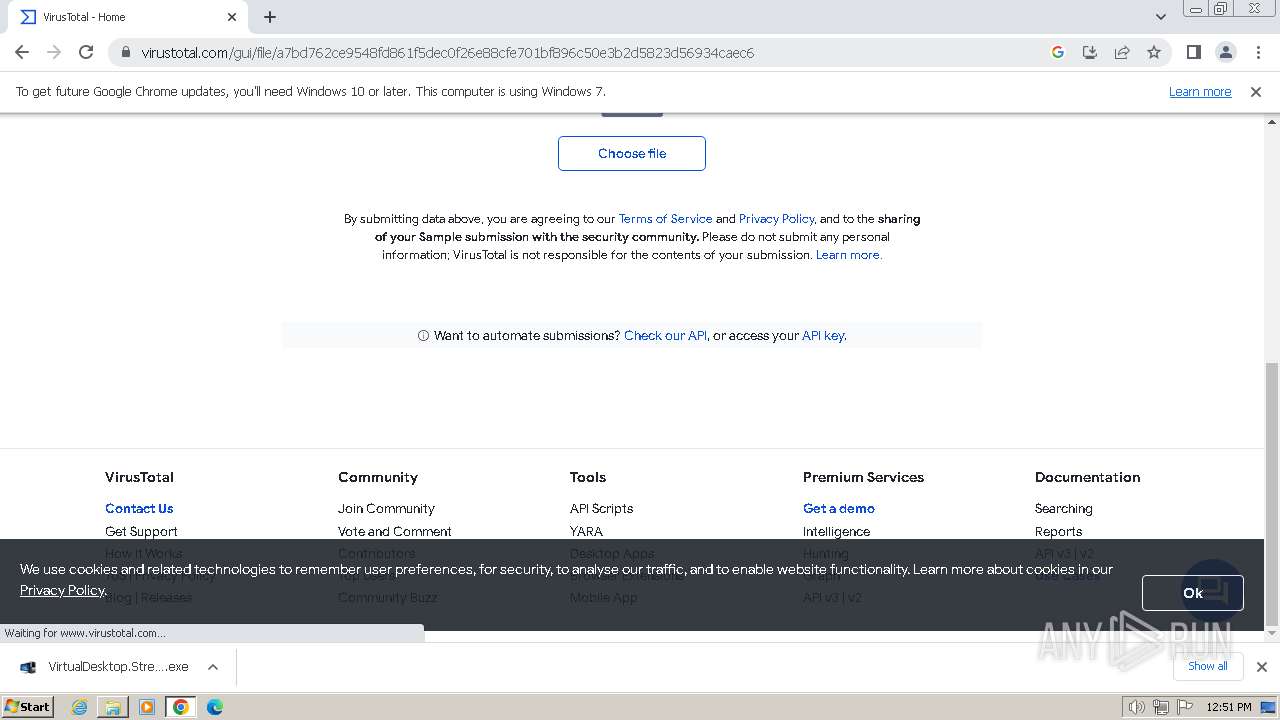Open the Chrome profile icon
This screenshot has height=720, width=1280.
tap(1226, 52)
